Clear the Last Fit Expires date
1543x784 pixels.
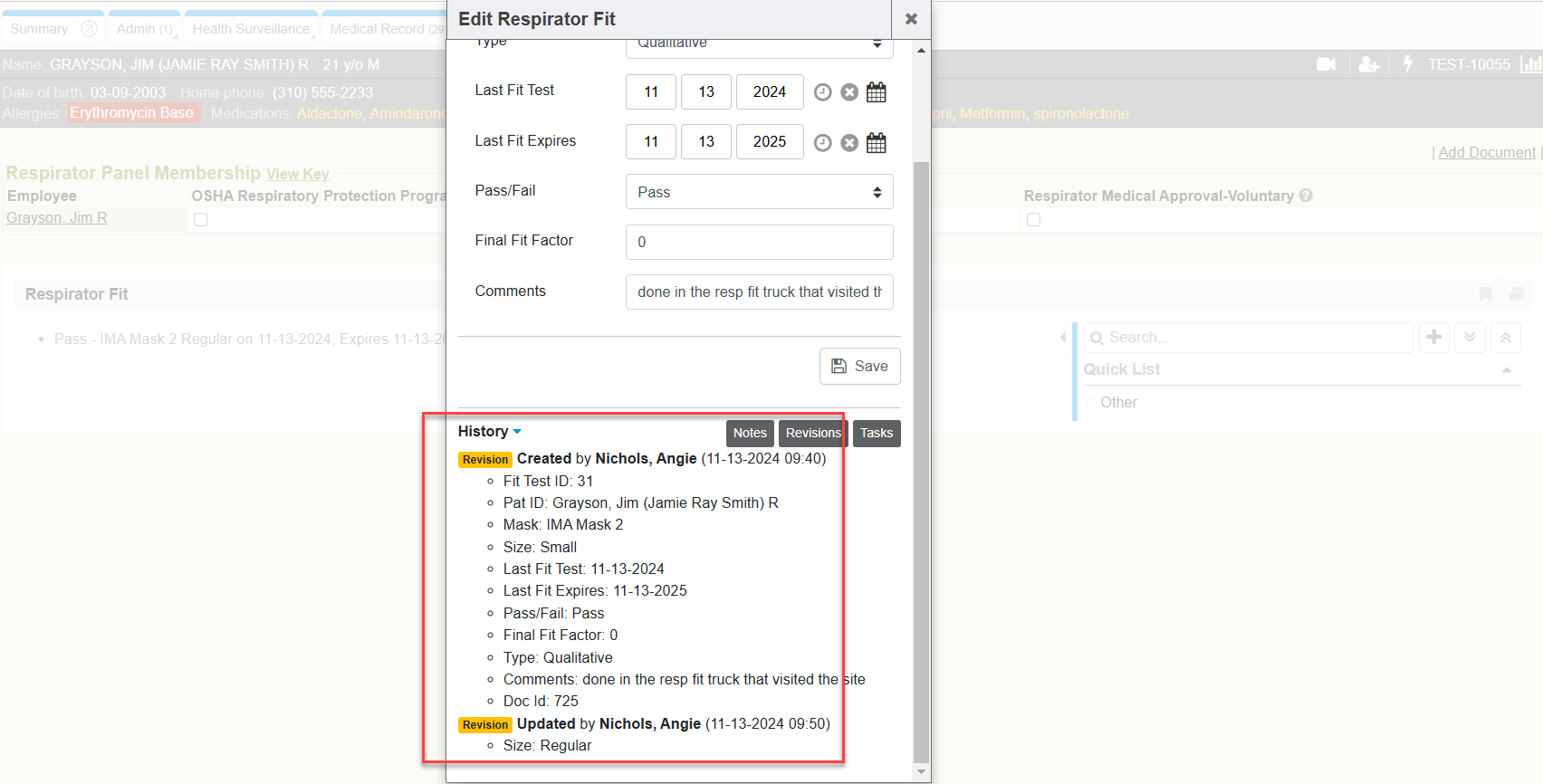(848, 143)
